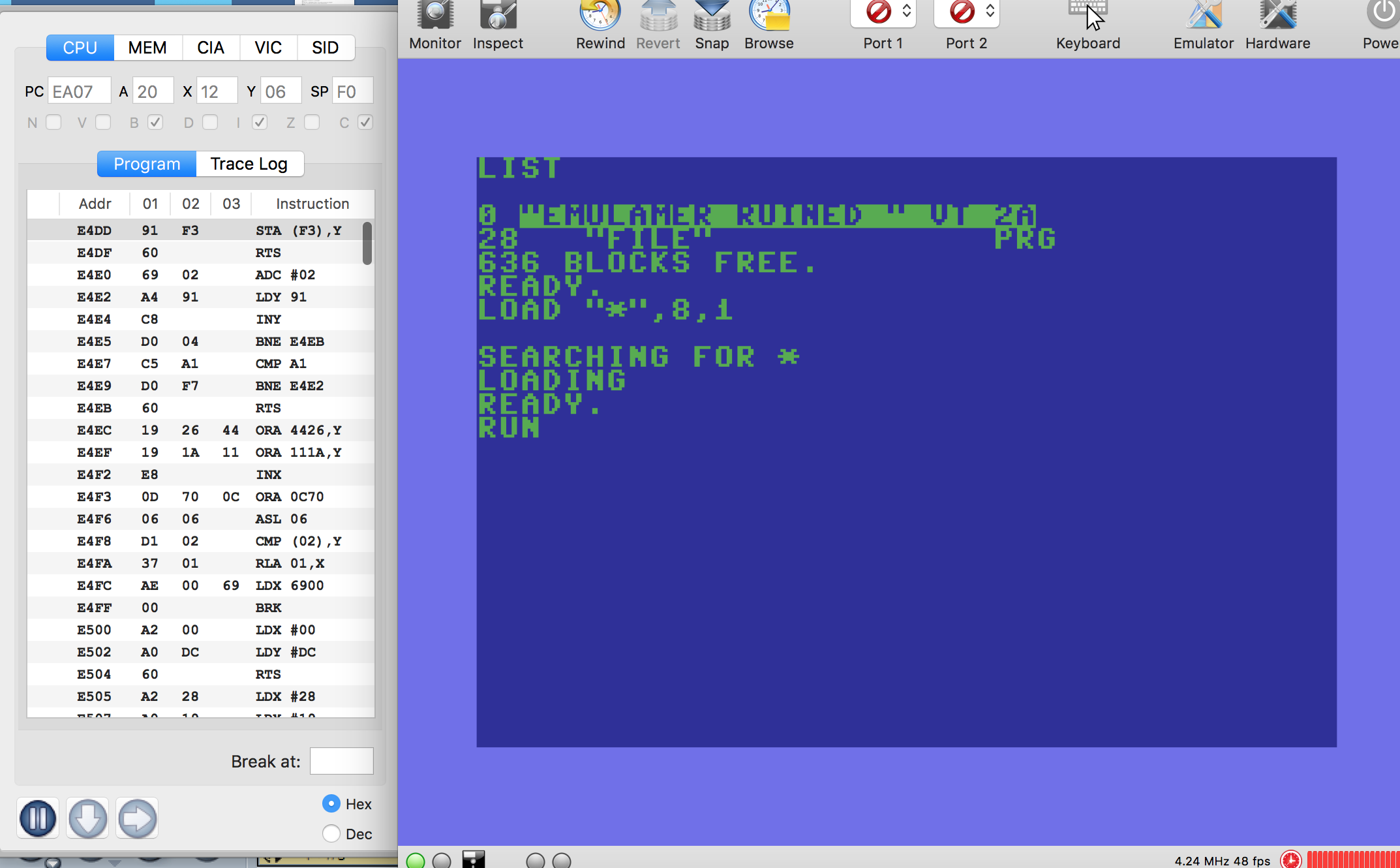This screenshot has width=1400, height=868.
Task: Click the Break at input field
Action: (342, 761)
